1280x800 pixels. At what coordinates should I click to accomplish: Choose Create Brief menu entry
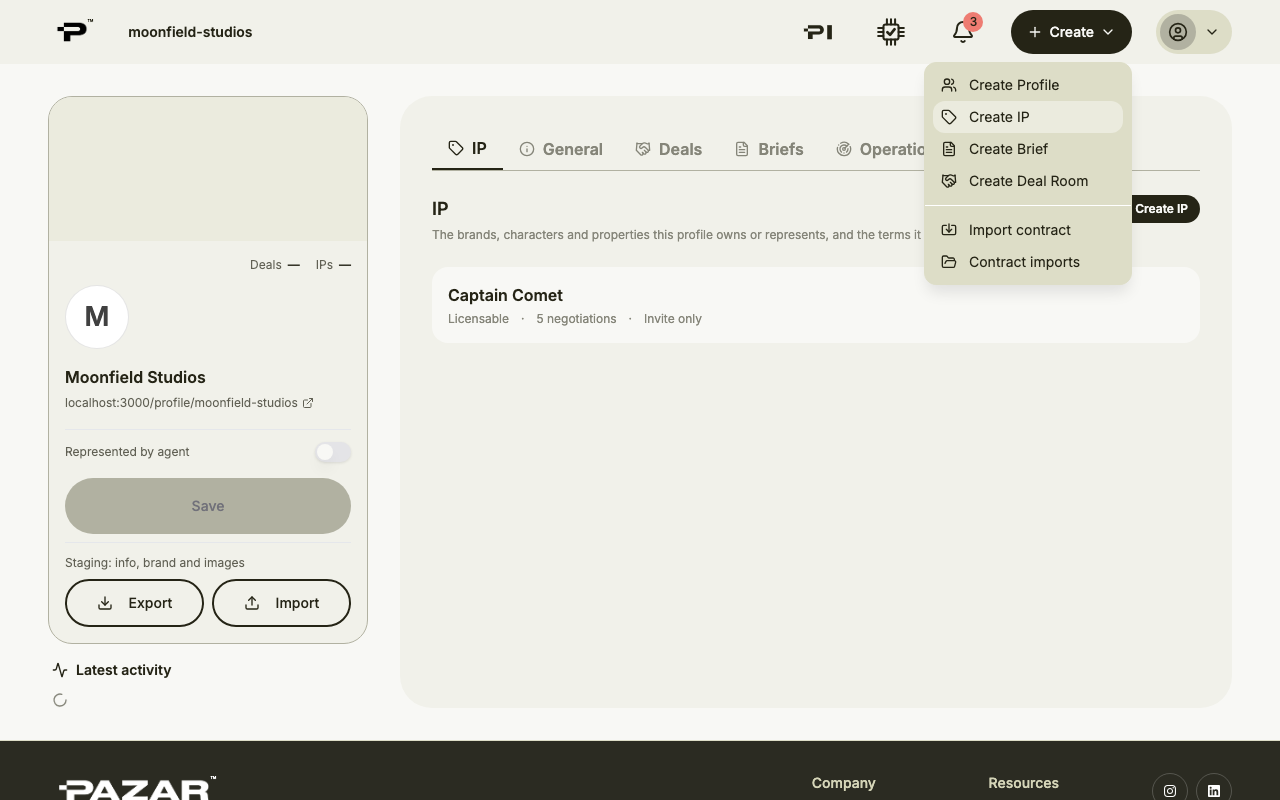(x=1028, y=149)
